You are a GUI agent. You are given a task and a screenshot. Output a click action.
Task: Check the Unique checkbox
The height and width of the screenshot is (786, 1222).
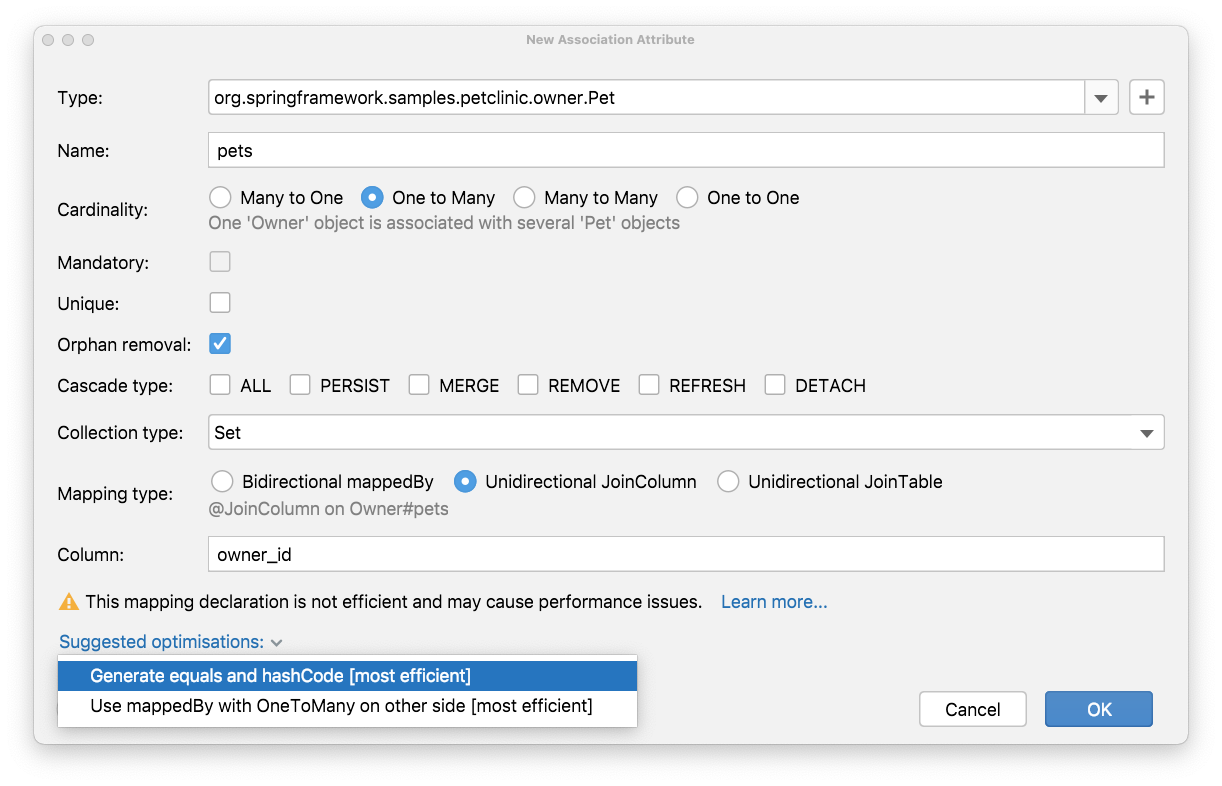(220, 302)
